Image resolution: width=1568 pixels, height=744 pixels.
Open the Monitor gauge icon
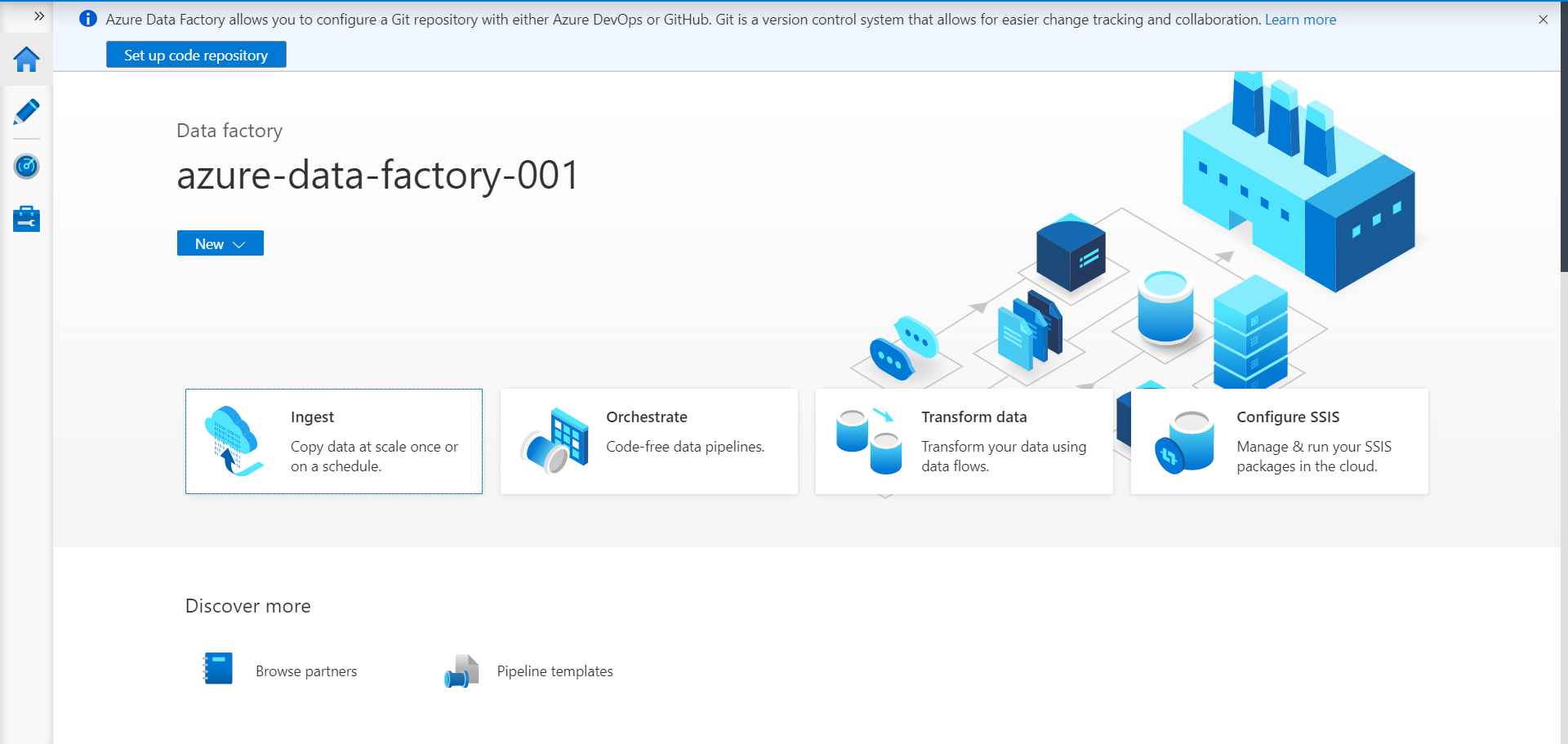coord(26,167)
